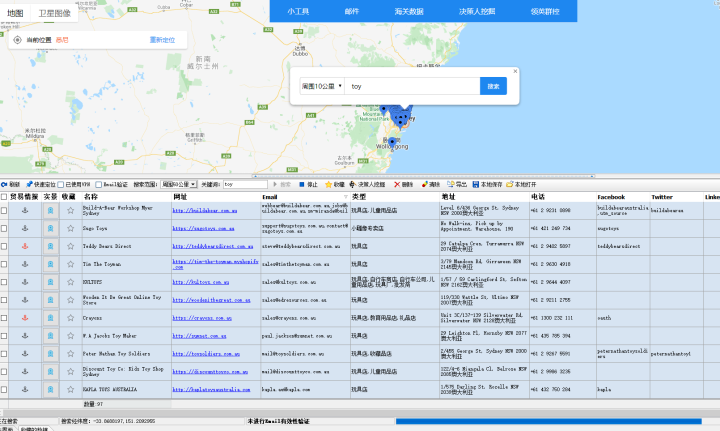Click the 刷新 refresh toolbar icon
The image size is (720, 431).
pyautogui.click(x=4, y=185)
